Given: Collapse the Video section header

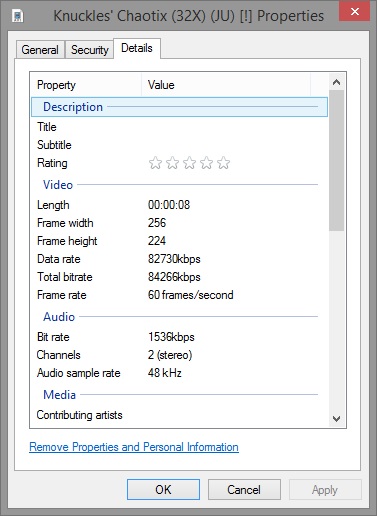Looking at the screenshot, I should [179, 185].
